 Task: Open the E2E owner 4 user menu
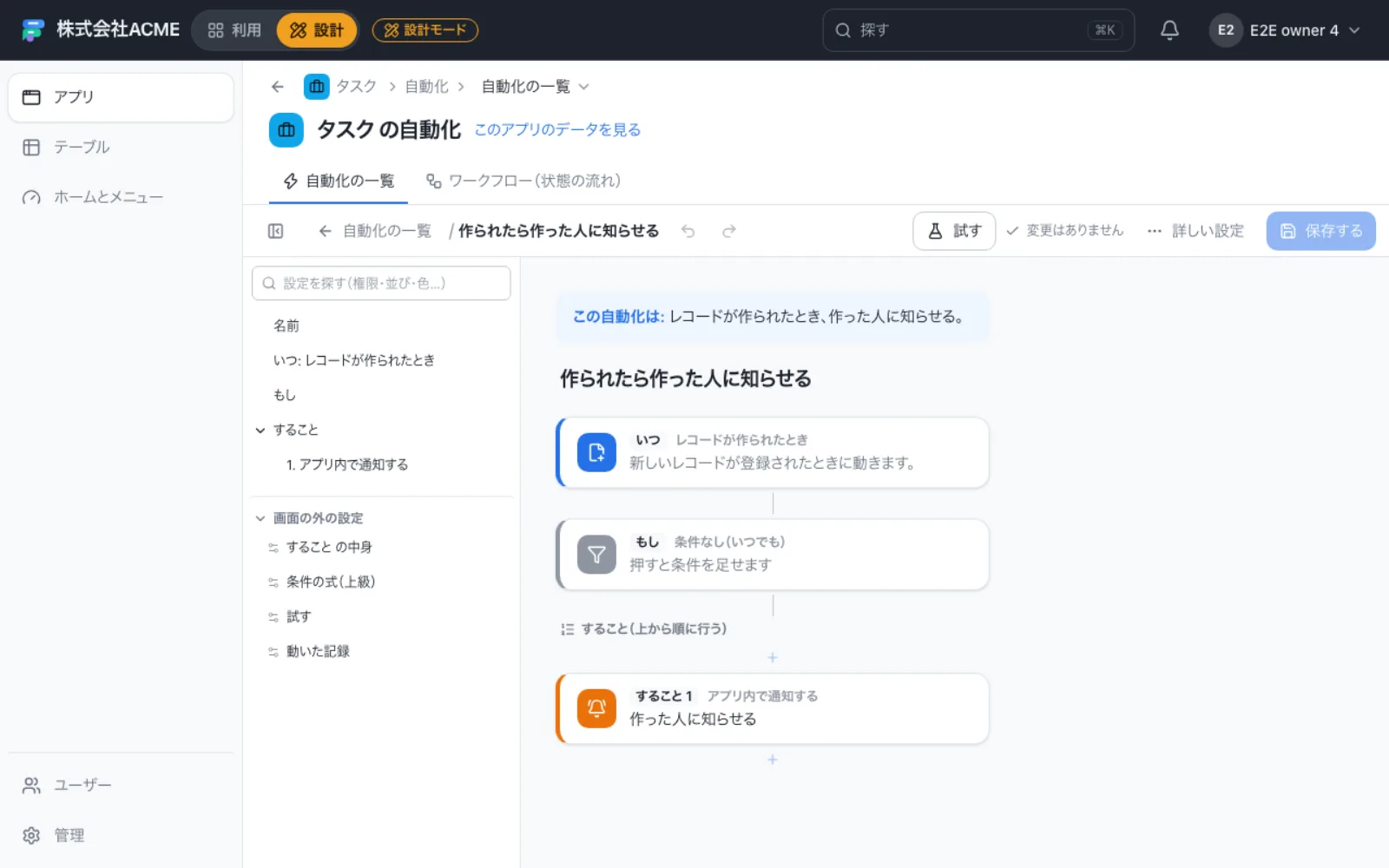point(1285,30)
